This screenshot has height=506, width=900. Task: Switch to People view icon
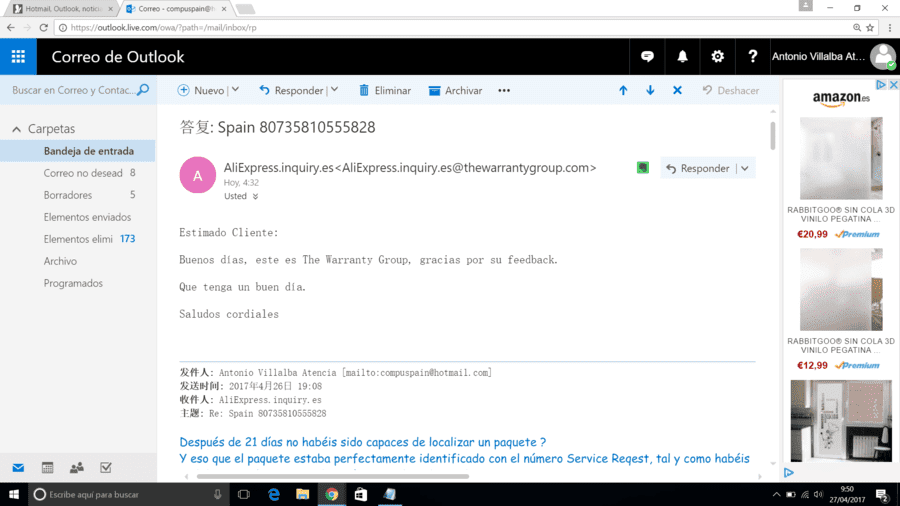point(76,468)
